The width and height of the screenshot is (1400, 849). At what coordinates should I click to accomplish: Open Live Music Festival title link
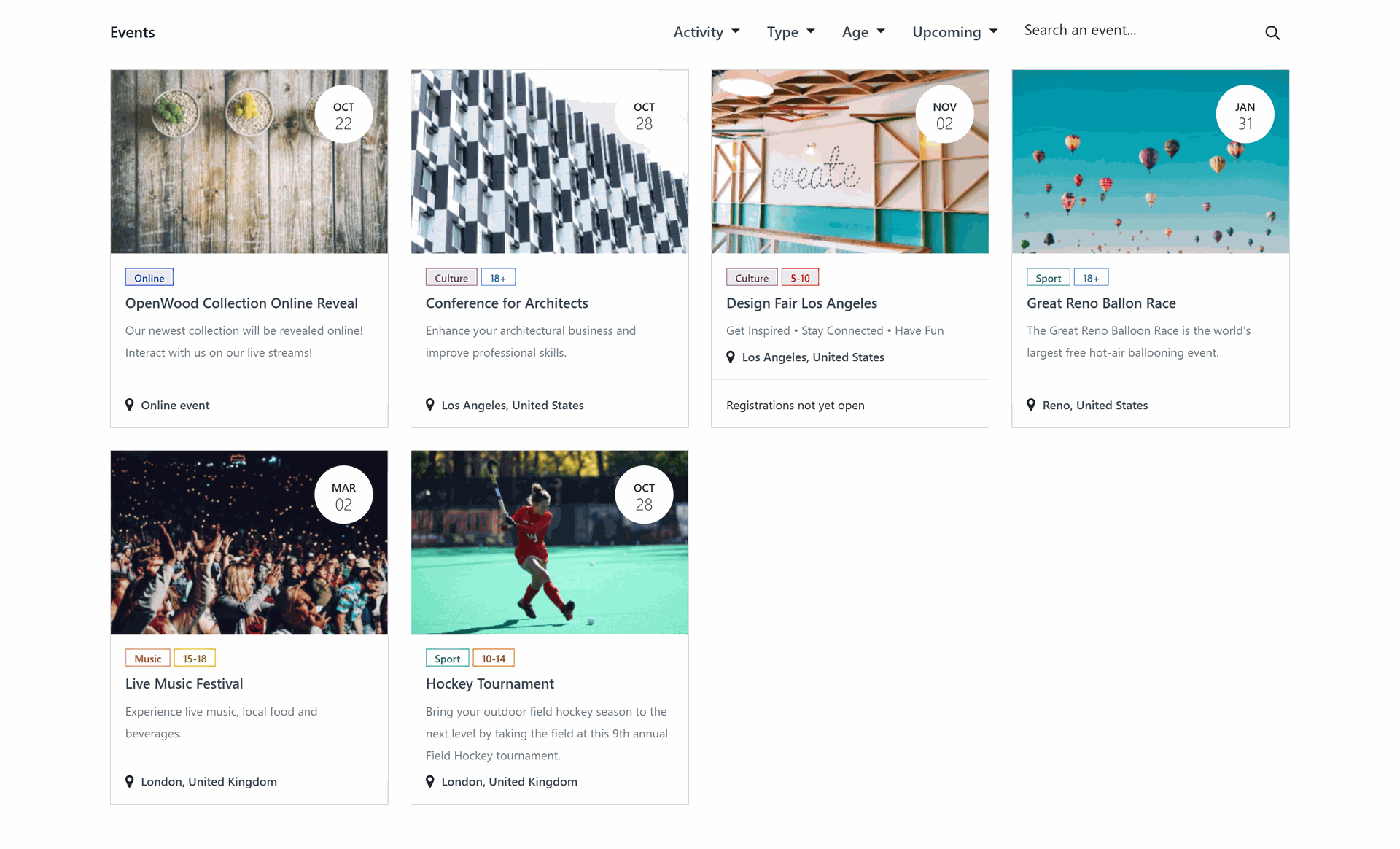(184, 683)
